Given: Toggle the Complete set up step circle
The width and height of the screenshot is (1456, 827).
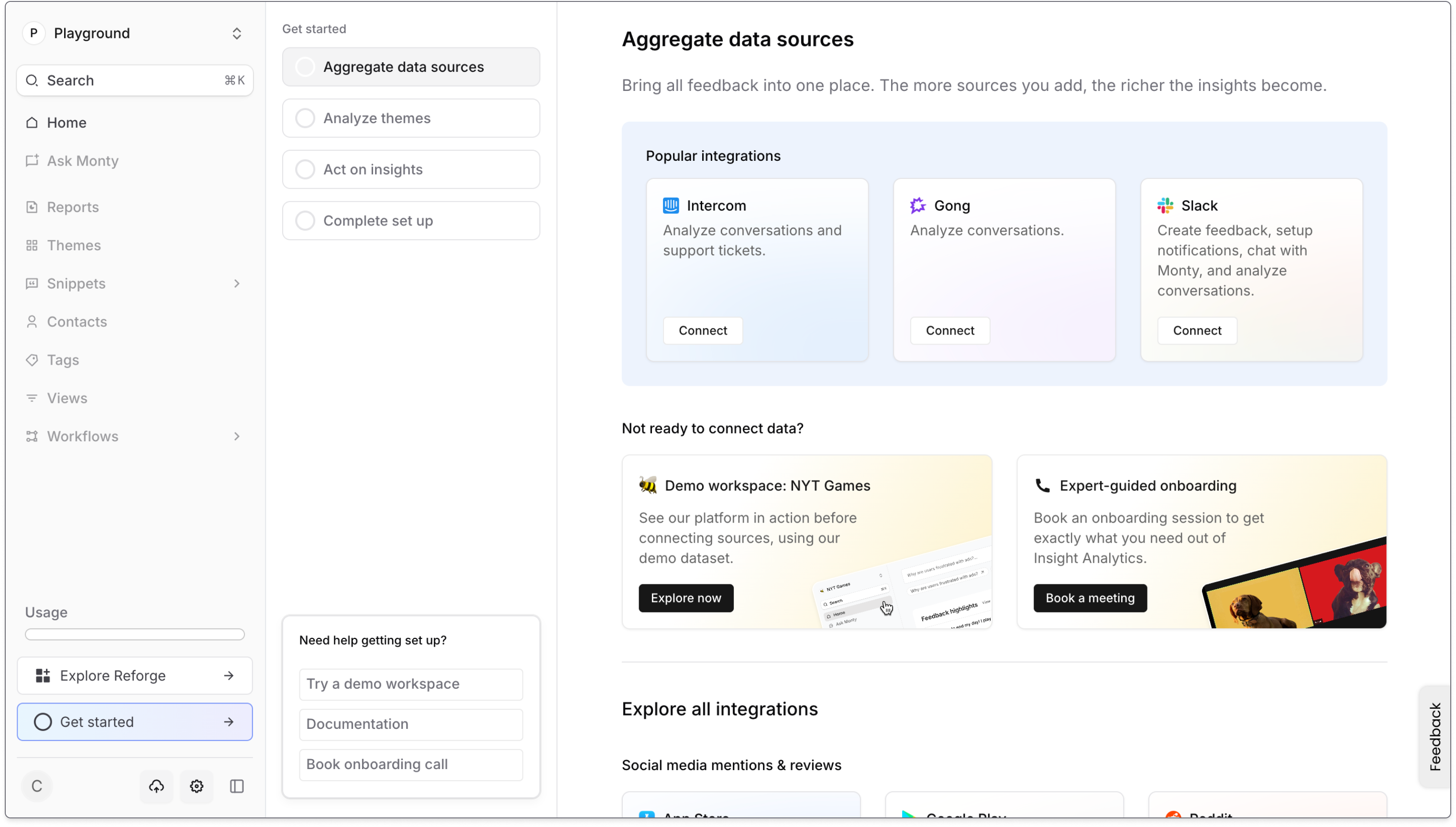Looking at the screenshot, I should [305, 221].
